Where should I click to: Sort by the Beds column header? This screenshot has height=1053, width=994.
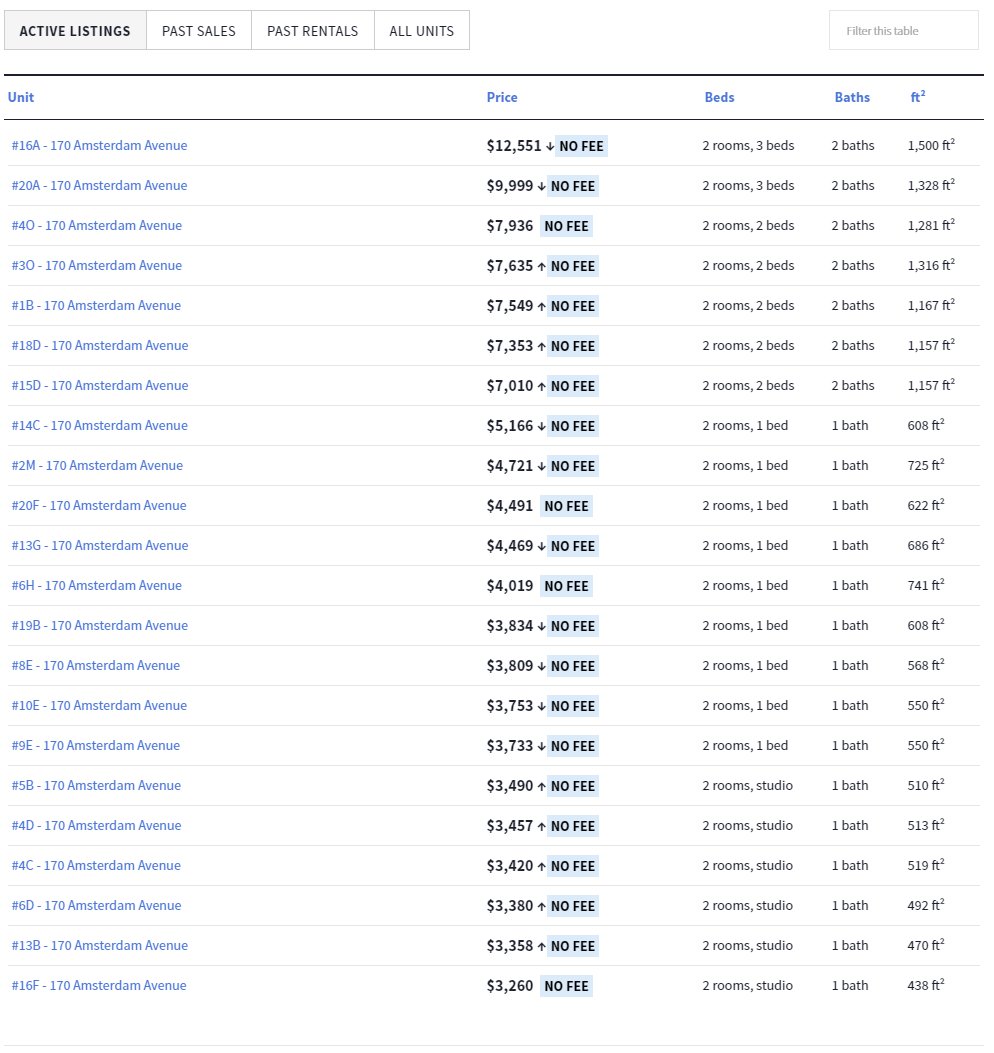click(719, 97)
